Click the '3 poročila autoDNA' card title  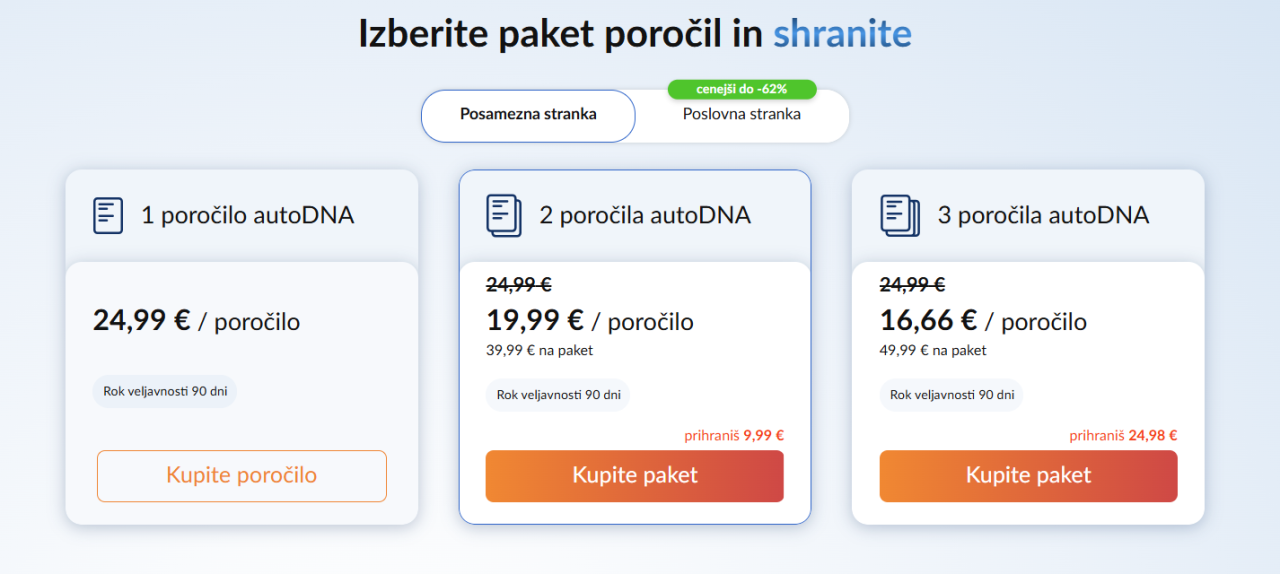click(x=1043, y=215)
